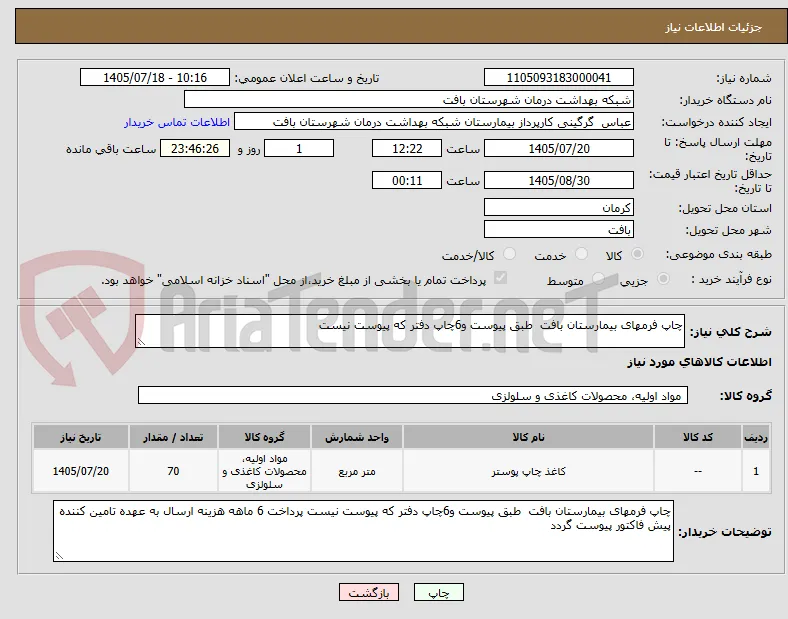The height and width of the screenshot is (619, 788).
Task: Click the price validity date 1405/08/30
Action: [x=559, y=180]
